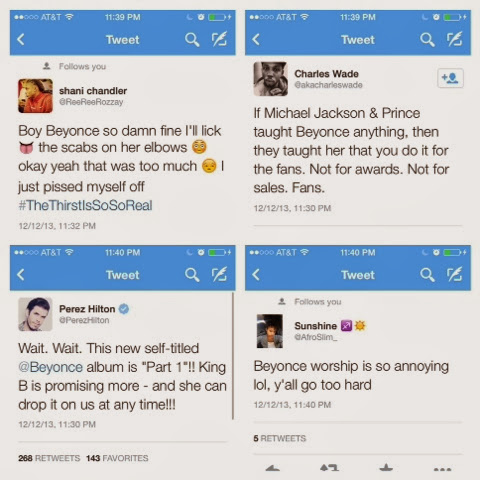
Task: Tap compose icon above Sunshine's tweet
Action: pyautogui.click(x=455, y=274)
